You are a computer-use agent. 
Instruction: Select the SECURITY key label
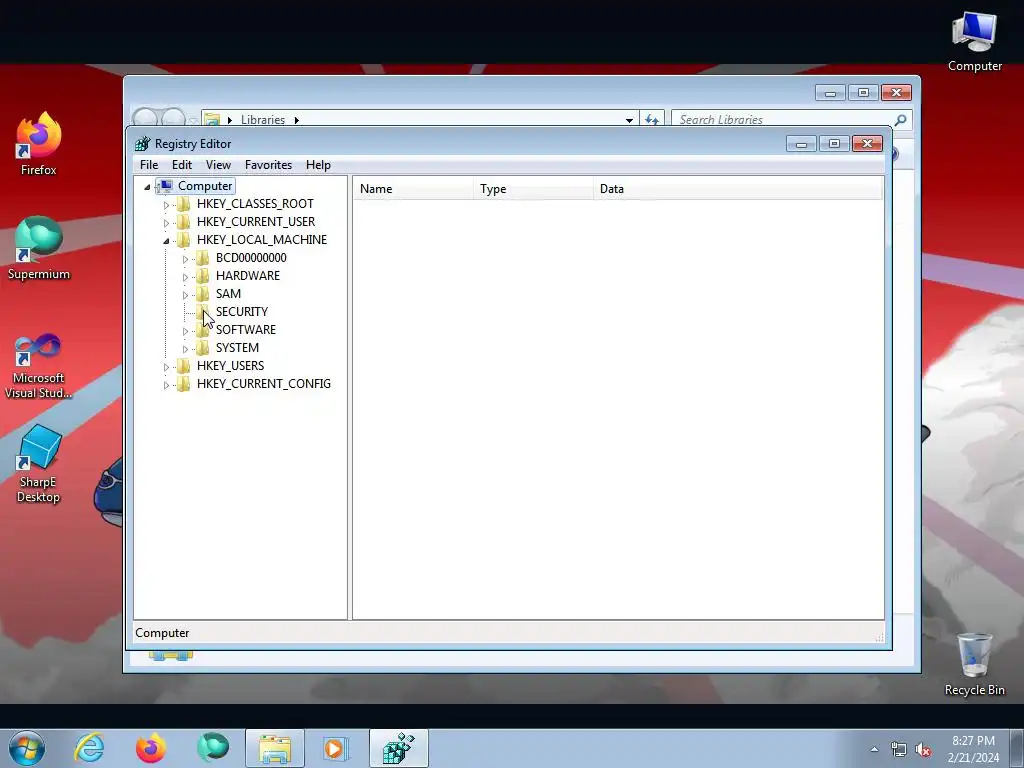pyautogui.click(x=242, y=312)
